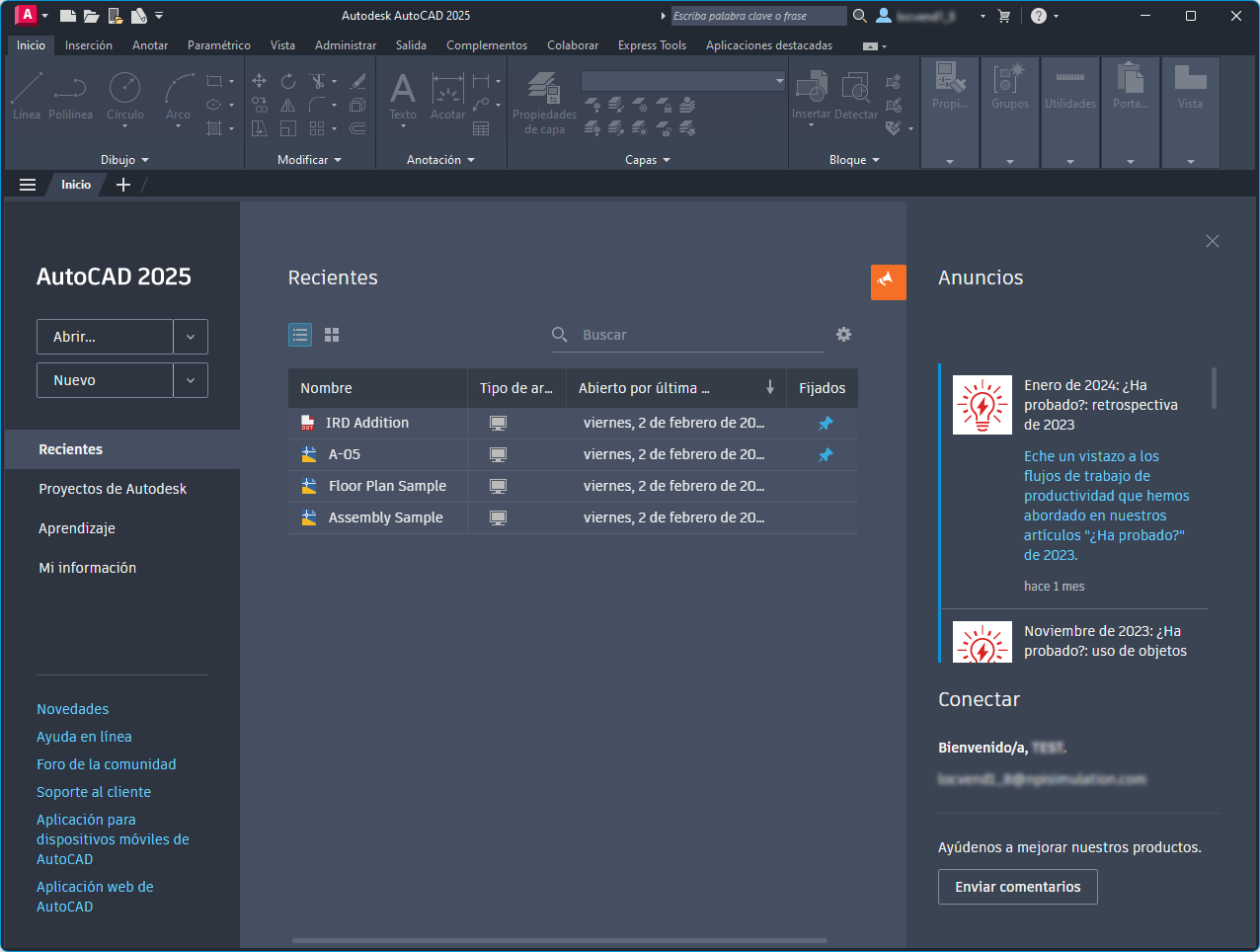Expand the Bloque panel dropdown
Screen dimensions: 1260x952
click(x=854, y=160)
